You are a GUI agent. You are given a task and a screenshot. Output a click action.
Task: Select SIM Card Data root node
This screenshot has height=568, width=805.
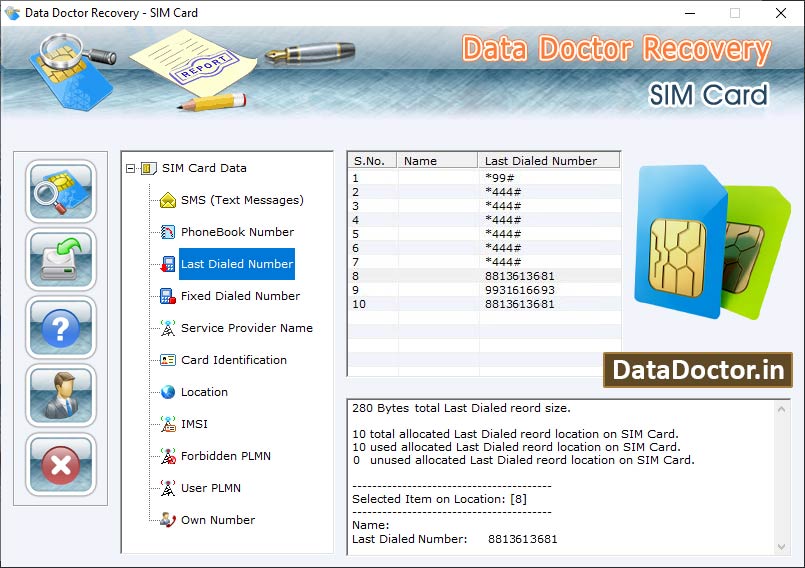[204, 168]
